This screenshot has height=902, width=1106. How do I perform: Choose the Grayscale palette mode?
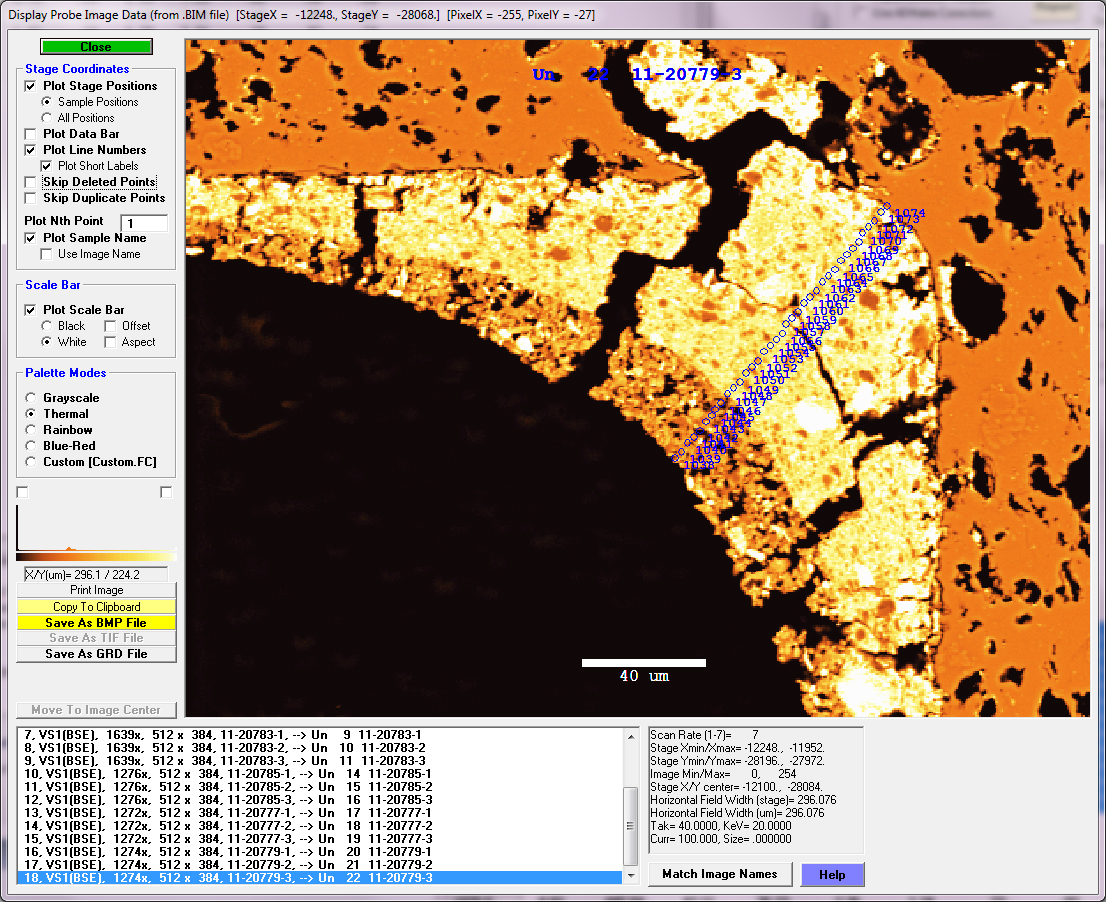coord(32,398)
